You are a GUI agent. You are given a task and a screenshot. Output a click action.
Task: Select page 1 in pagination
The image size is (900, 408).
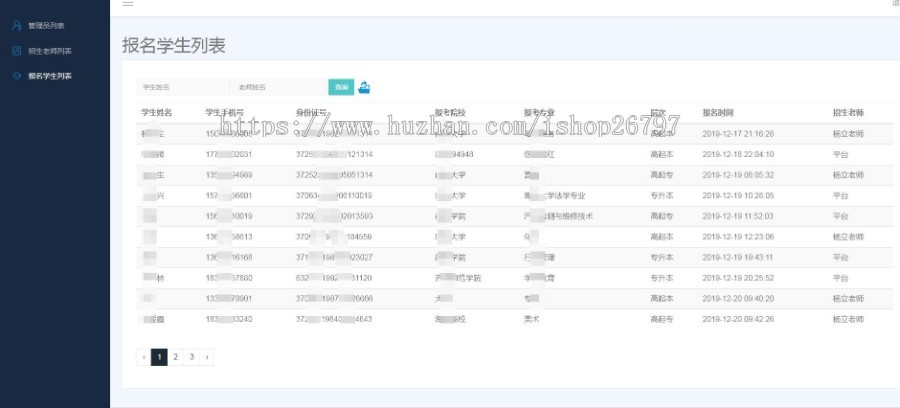point(159,357)
